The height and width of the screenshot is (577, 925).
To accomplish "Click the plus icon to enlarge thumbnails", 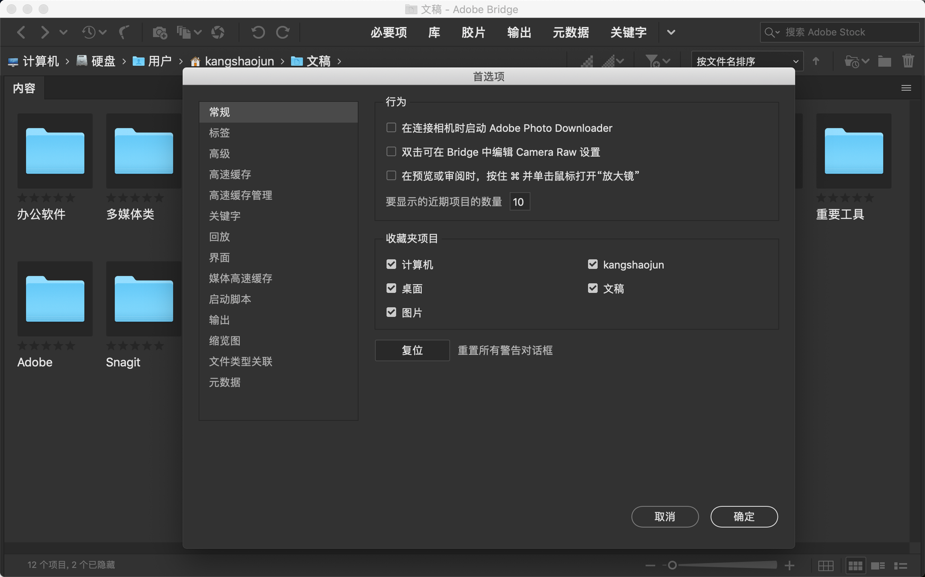I will click(789, 565).
